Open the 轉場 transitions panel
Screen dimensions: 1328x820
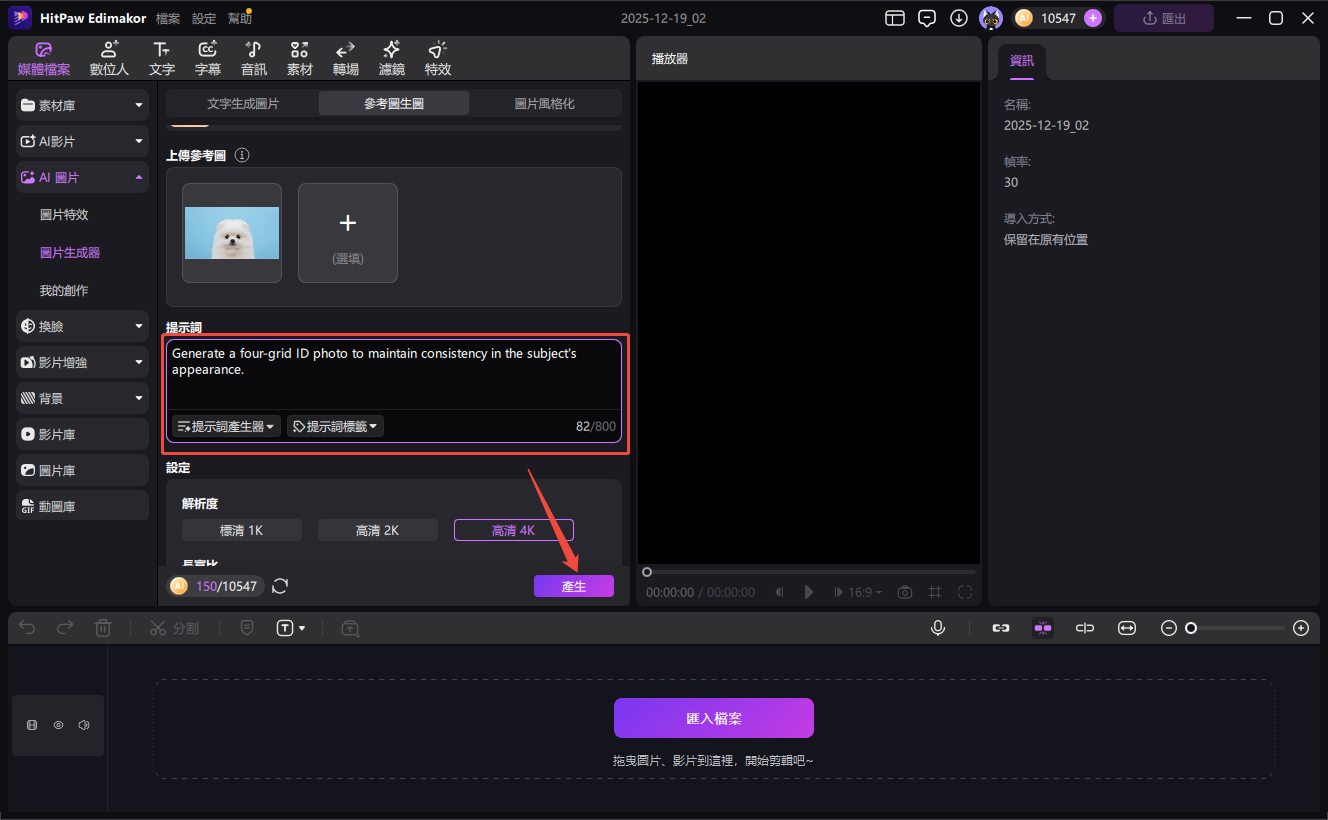click(x=345, y=56)
